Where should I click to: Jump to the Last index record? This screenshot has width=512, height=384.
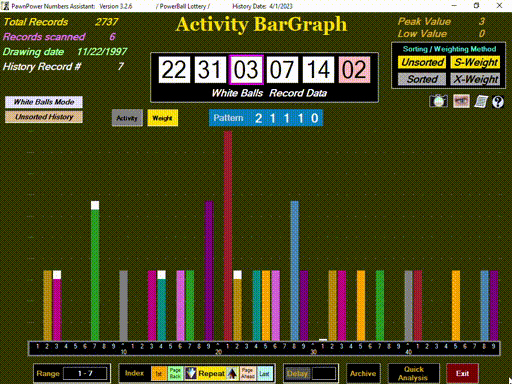tap(264, 373)
